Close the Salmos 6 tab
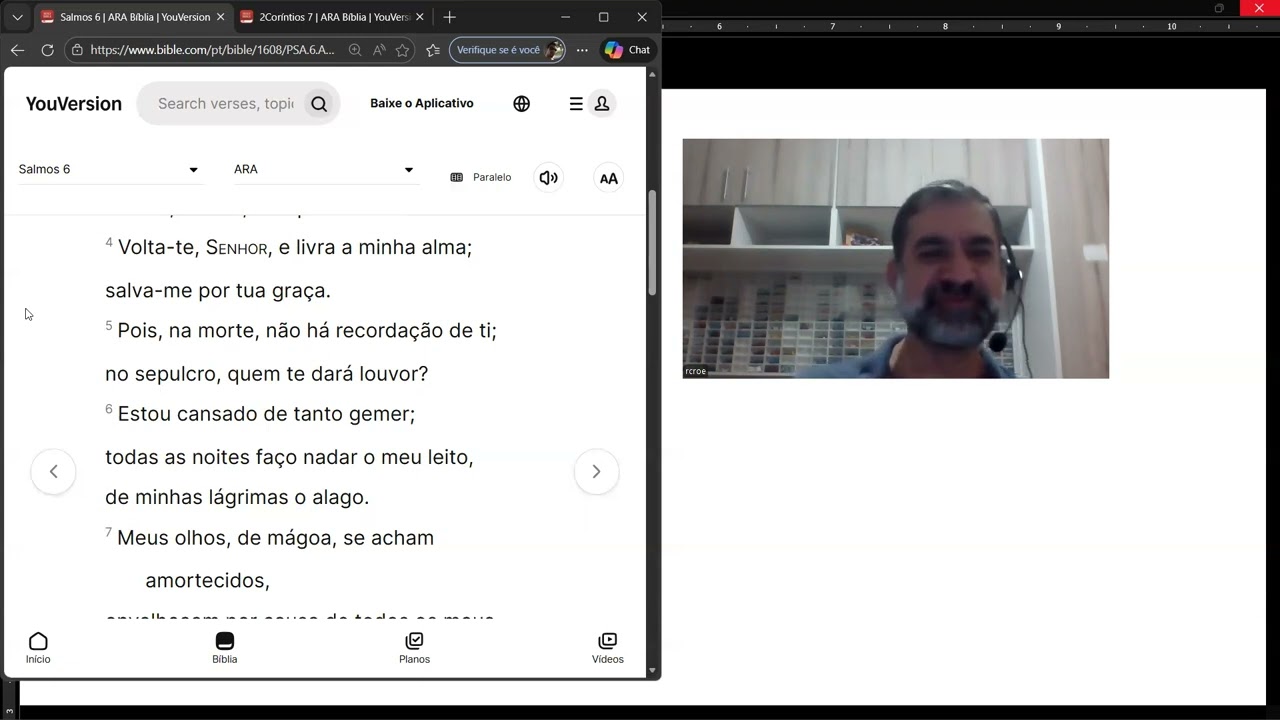1280x720 pixels. (220, 17)
